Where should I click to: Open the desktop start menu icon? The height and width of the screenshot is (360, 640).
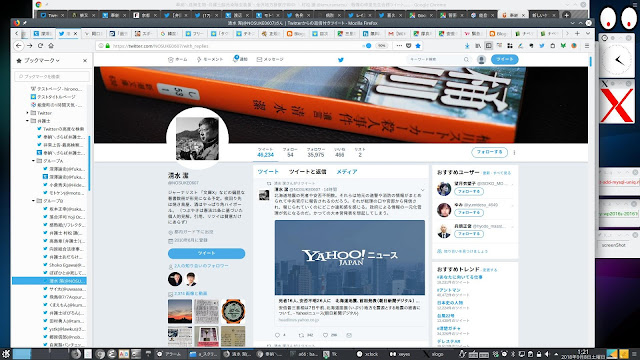(6, 354)
